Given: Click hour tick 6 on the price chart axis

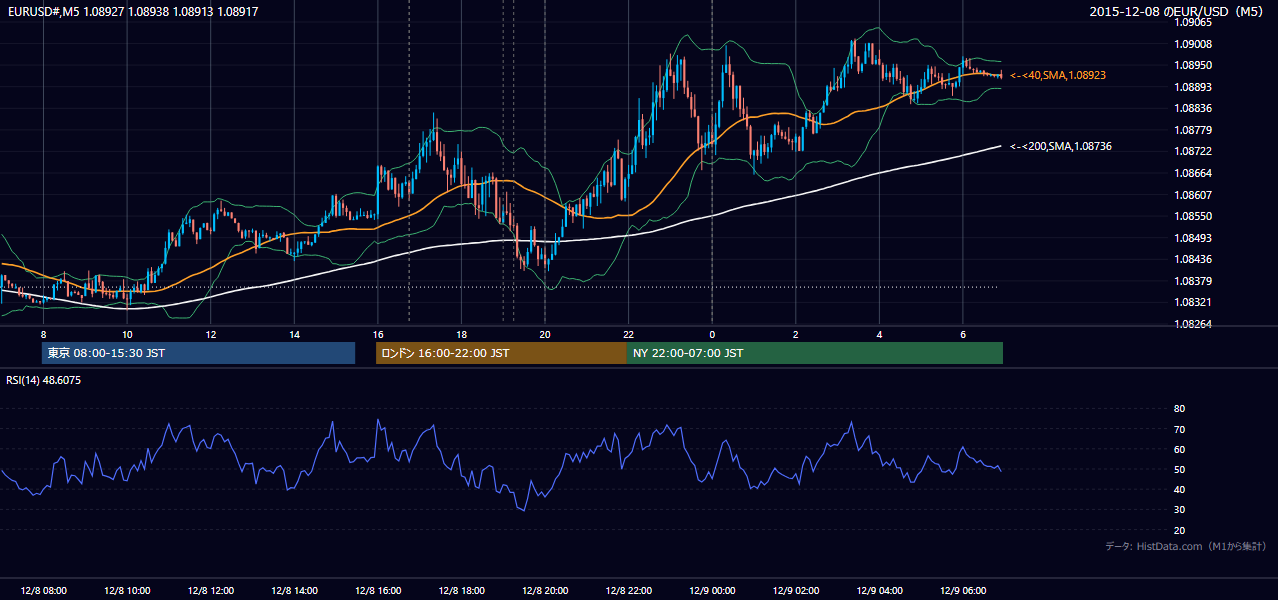Looking at the screenshot, I should pyautogui.click(x=962, y=334).
